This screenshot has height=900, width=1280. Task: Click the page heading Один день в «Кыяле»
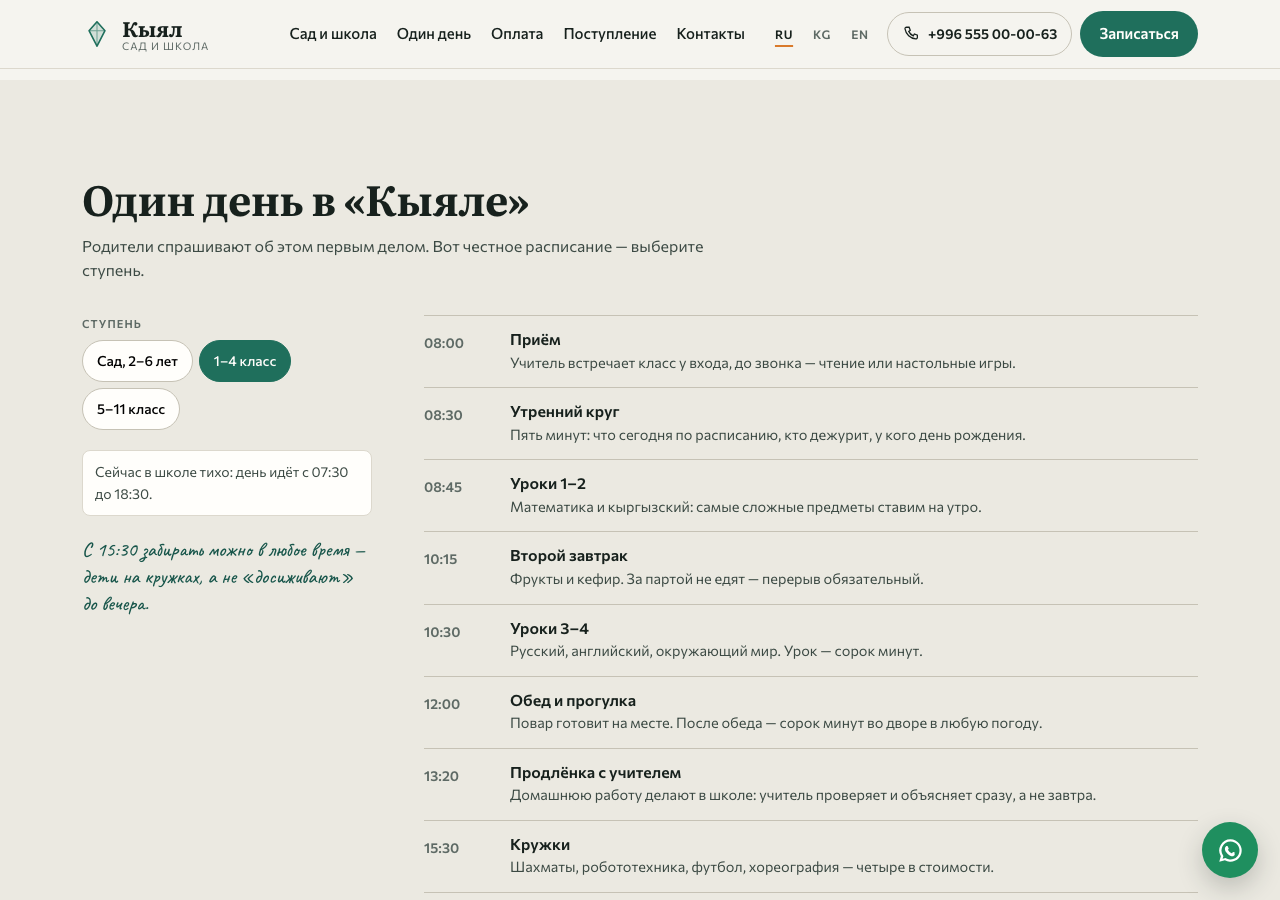click(x=305, y=202)
